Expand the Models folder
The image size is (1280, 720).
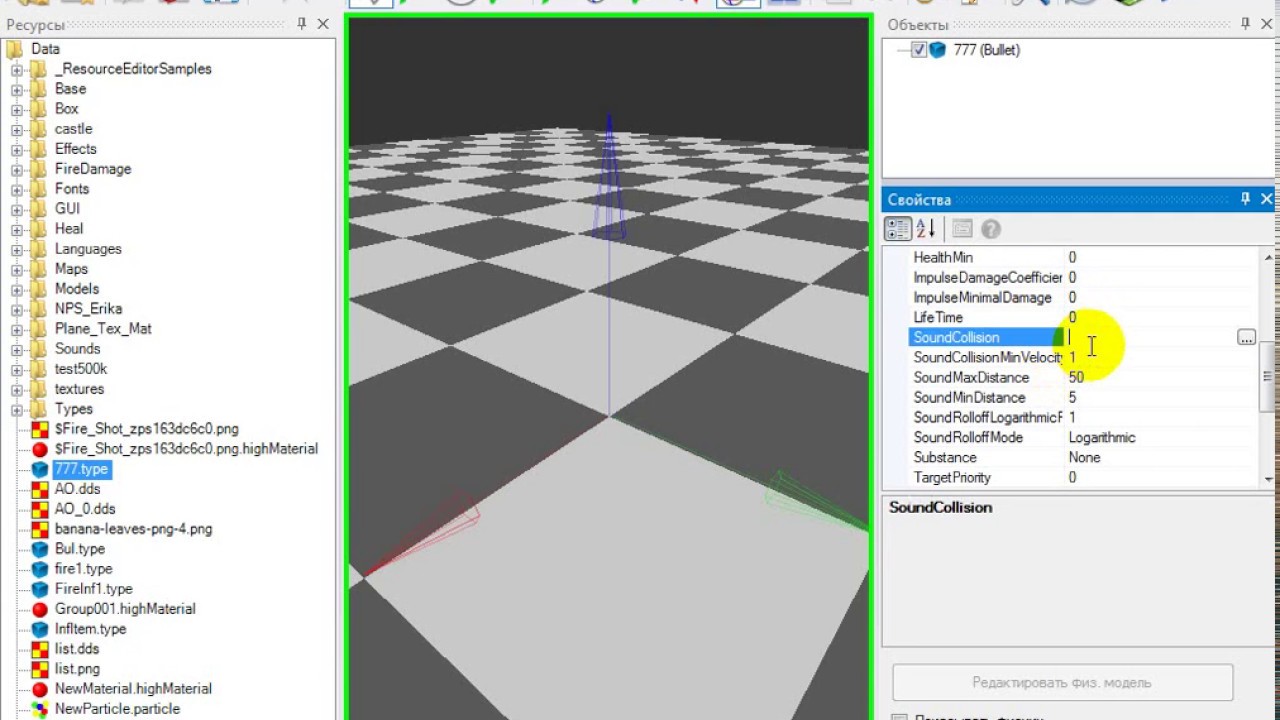(16, 289)
